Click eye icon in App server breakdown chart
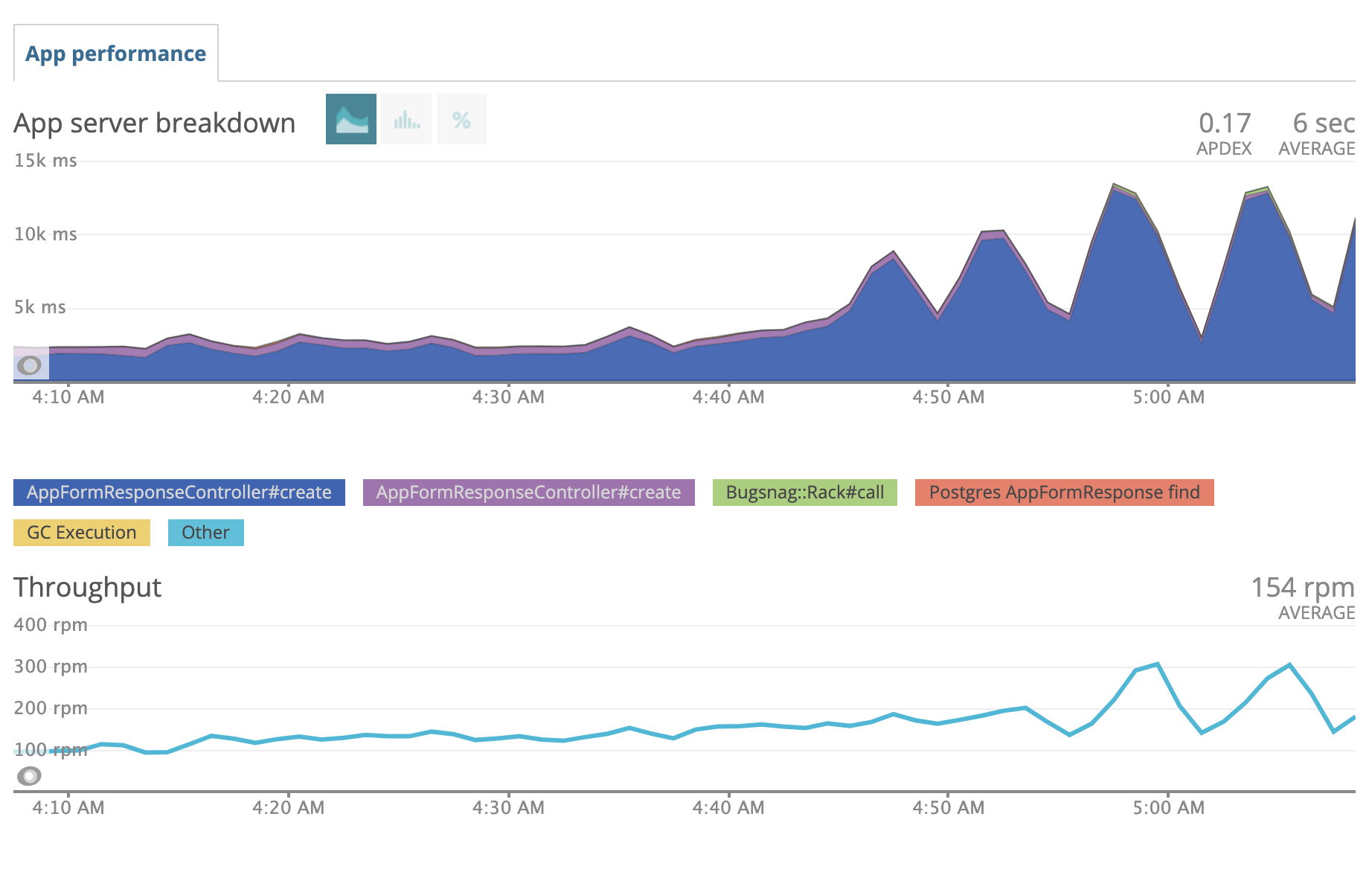 [30, 365]
